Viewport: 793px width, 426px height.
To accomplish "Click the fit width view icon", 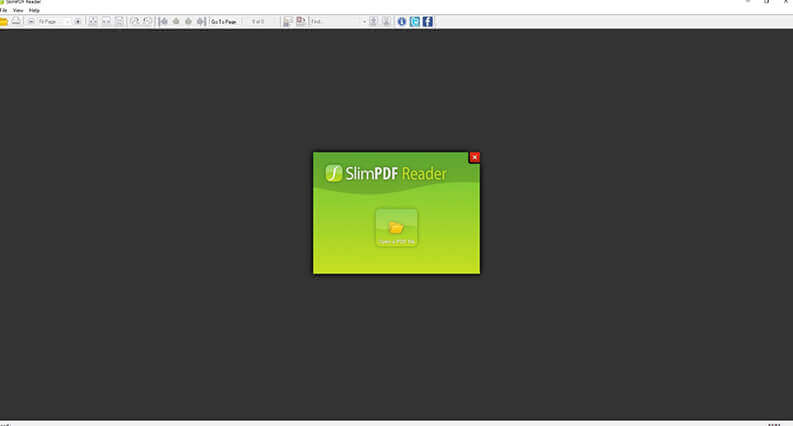I will pyautogui.click(x=106, y=21).
